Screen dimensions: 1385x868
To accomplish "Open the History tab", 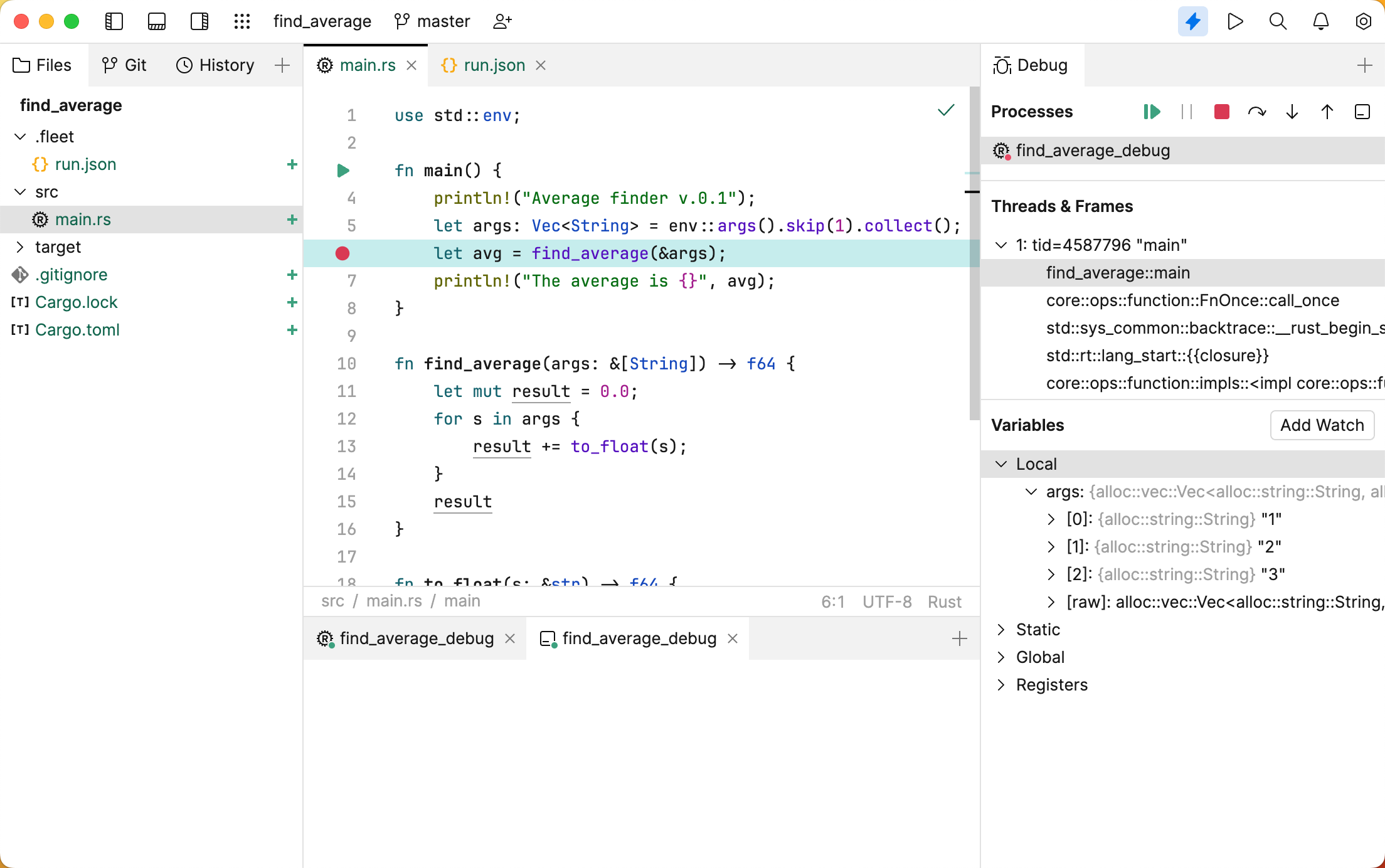I will coord(215,65).
